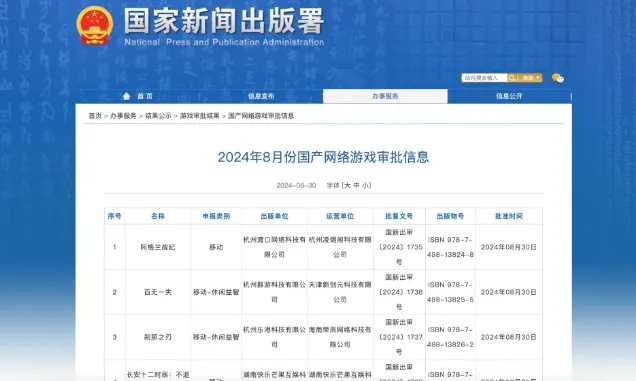
Task: Click approval date in 刹那之刃 row
Action: (x=509, y=337)
